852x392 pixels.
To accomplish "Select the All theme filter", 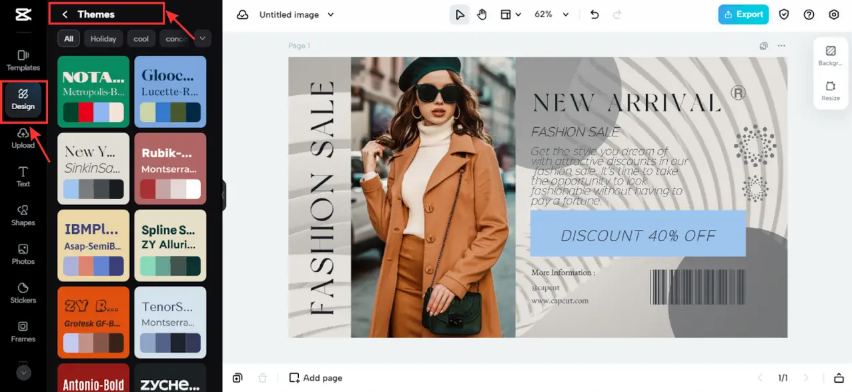I will [x=68, y=39].
